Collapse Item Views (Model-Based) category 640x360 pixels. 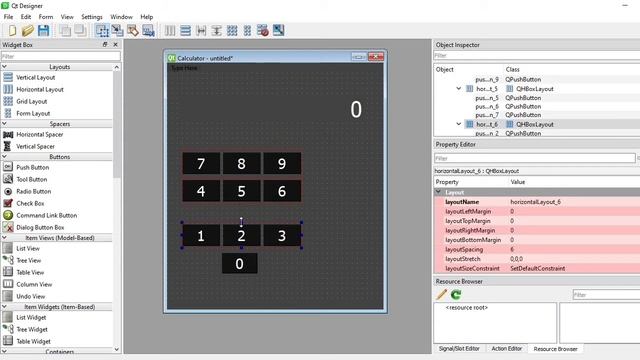tap(5, 238)
